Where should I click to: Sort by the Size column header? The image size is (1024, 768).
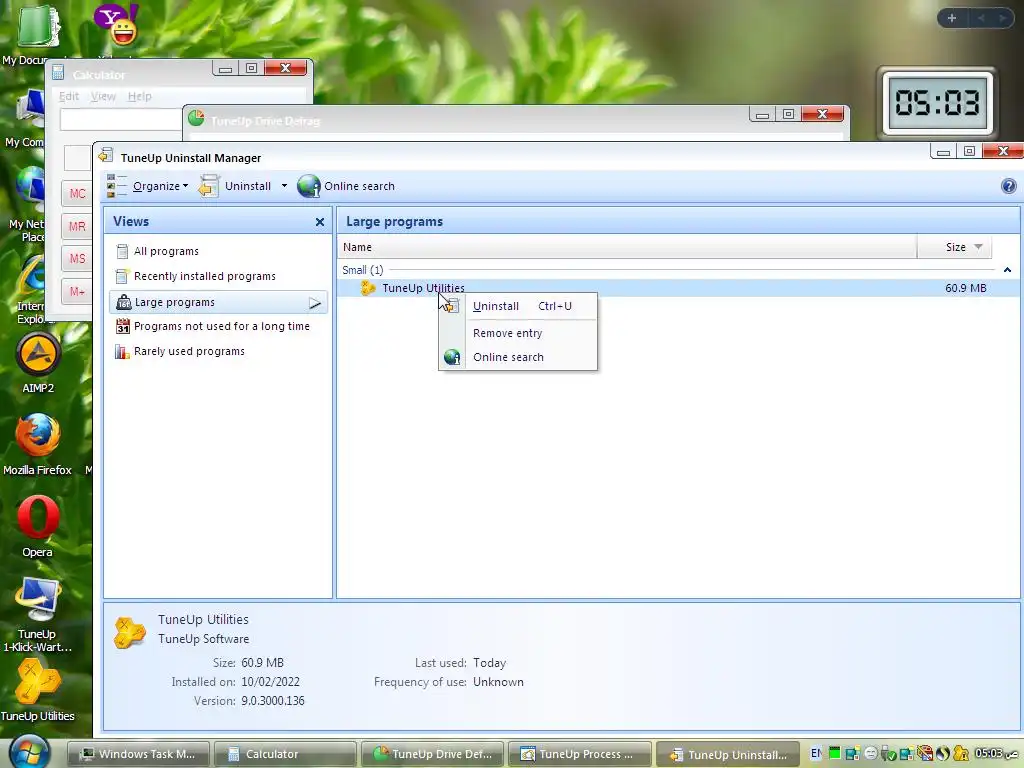[x=955, y=248]
